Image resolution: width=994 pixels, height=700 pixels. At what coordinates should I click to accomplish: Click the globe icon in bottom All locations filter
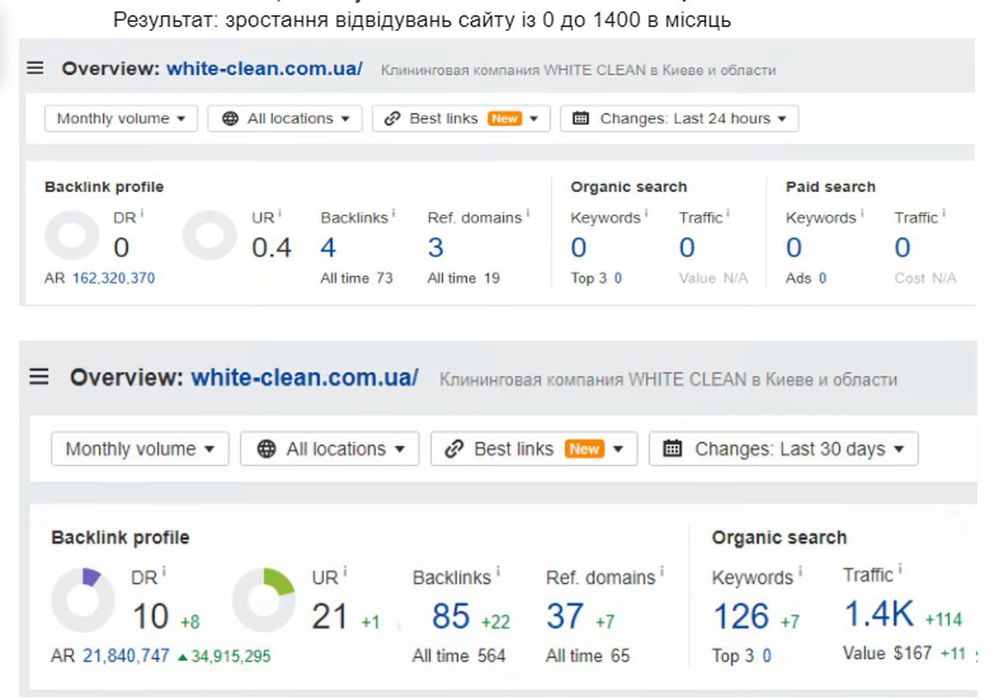pyautogui.click(x=266, y=449)
